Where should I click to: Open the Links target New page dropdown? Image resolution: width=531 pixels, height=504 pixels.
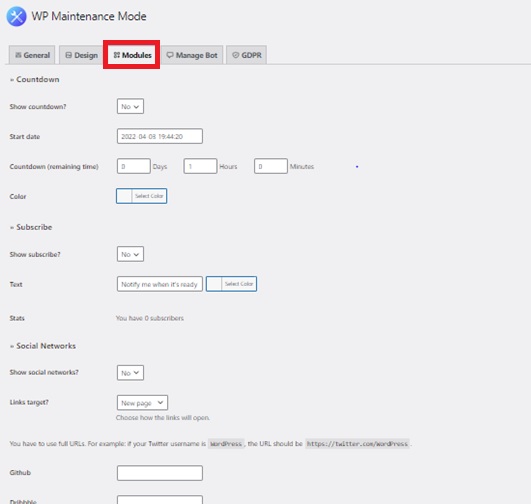[x=142, y=403]
